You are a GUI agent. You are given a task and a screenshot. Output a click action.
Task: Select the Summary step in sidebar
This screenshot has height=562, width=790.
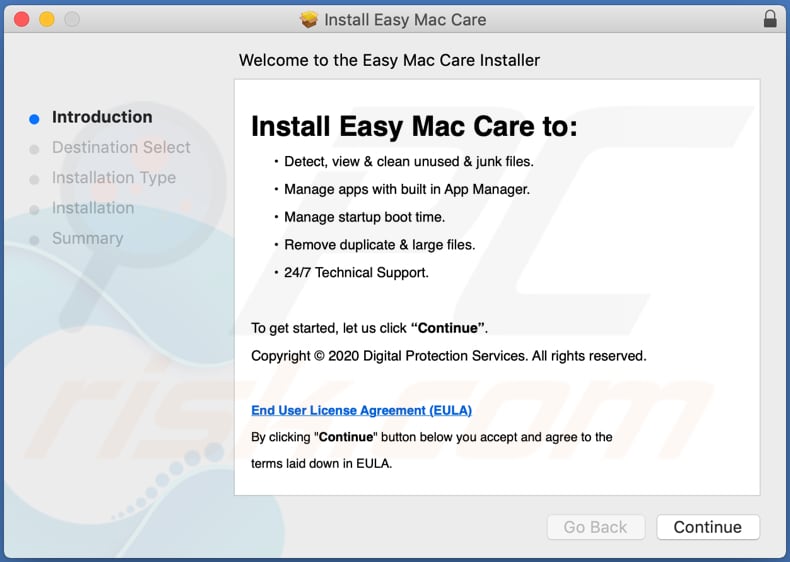pyautogui.click(x=88, y=238)
